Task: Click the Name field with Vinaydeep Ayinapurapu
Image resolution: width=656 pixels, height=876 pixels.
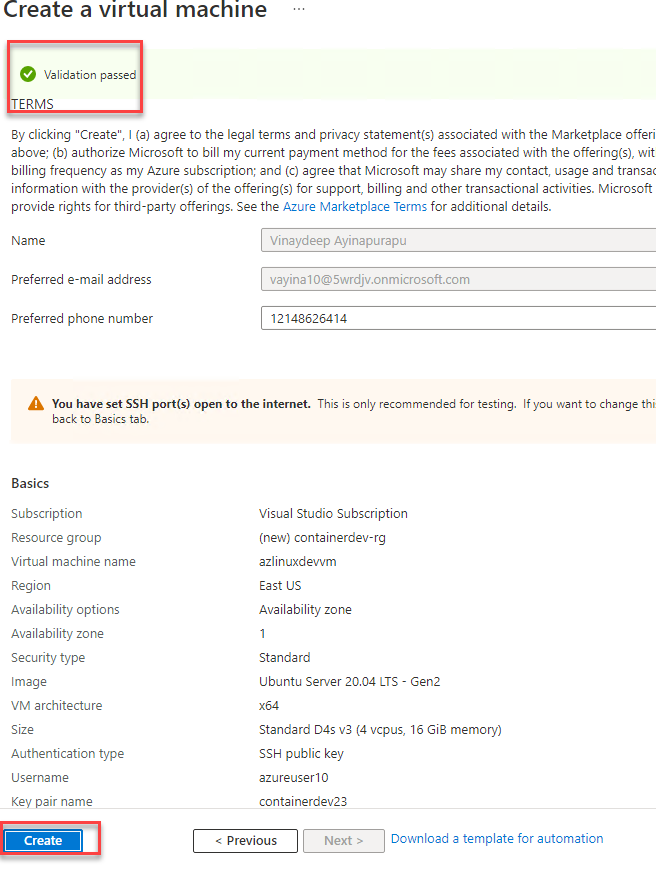Action: pyautogui.click(x=458, y=240)
